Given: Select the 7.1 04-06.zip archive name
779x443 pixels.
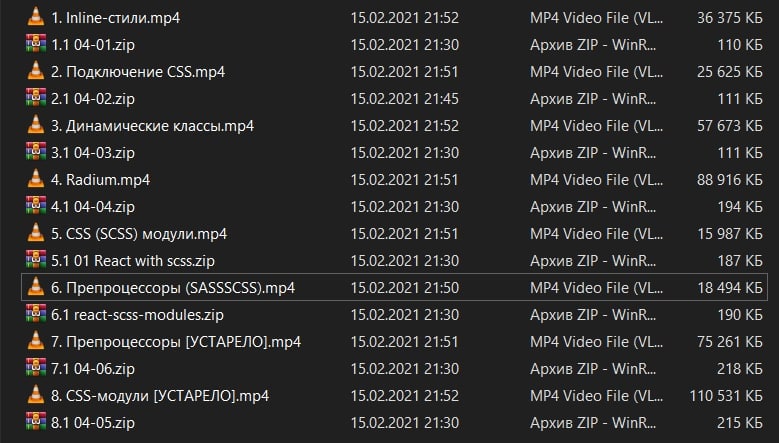Looking at the screenshot, I should coord(92,368).
